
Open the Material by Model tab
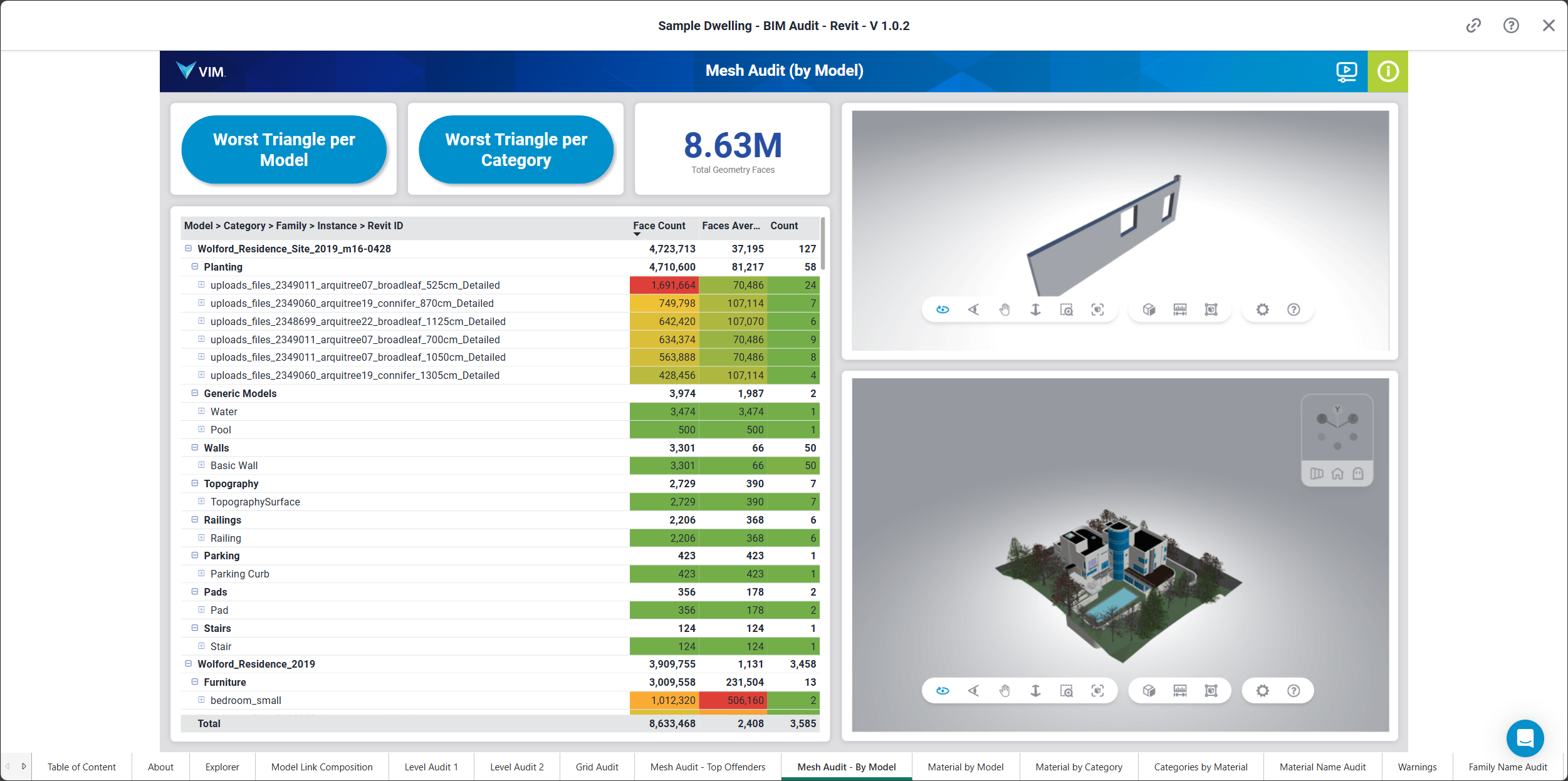tap(966, 768)
